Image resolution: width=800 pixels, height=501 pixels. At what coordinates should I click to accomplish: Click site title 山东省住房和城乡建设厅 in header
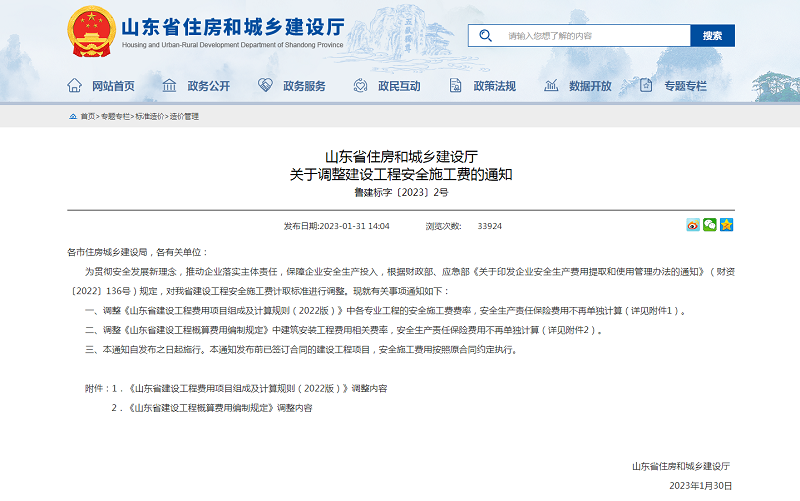coord(233,27)
